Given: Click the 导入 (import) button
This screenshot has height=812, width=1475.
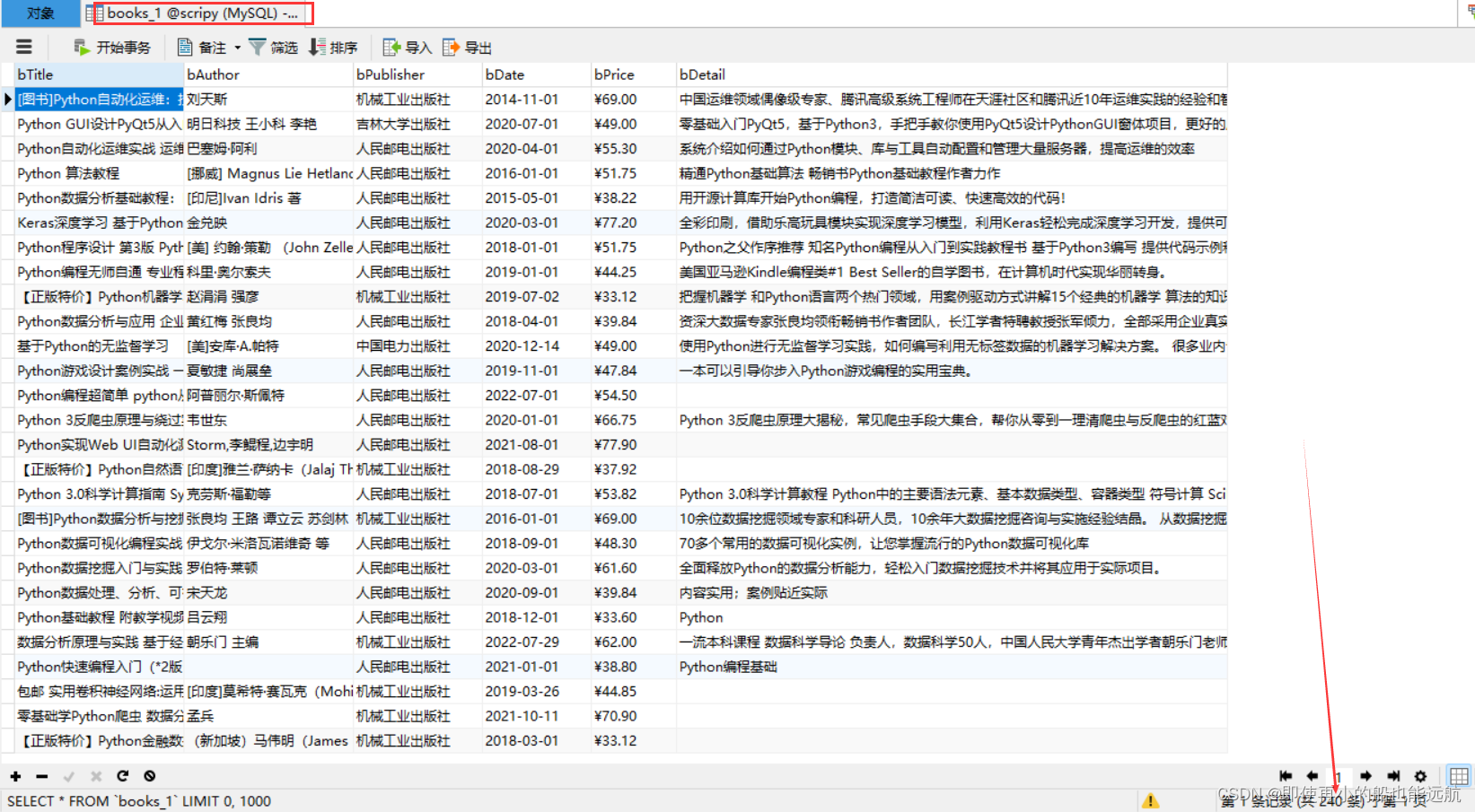Looking at the screenshot, I should pyautogui.click(x=408, y=48).
